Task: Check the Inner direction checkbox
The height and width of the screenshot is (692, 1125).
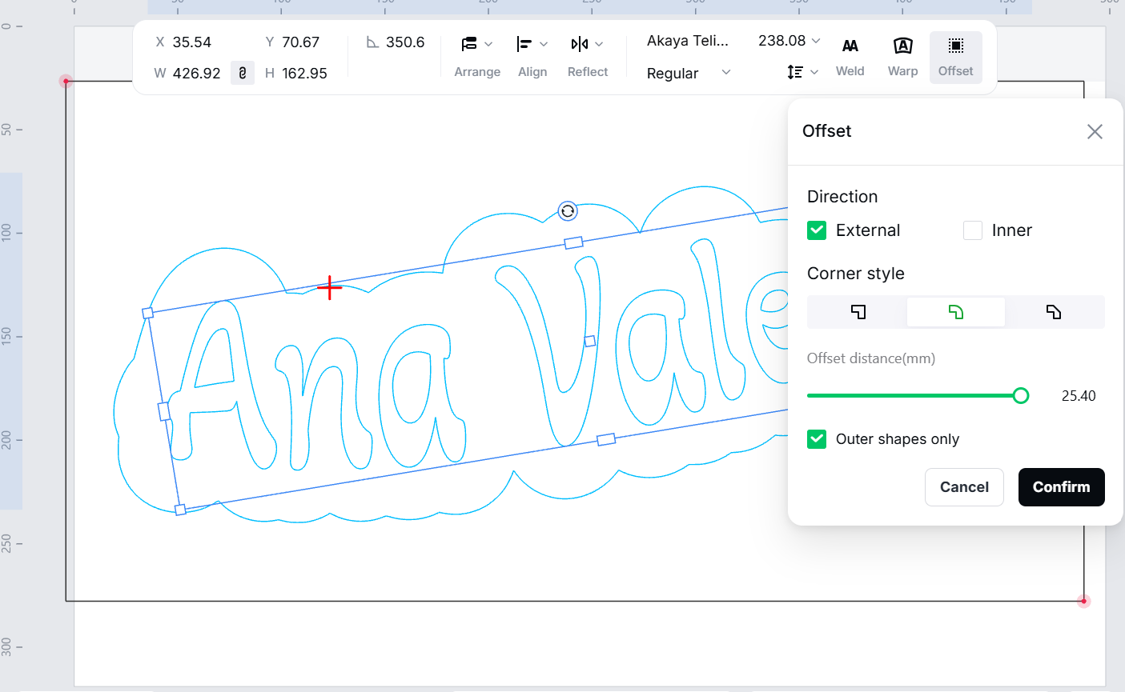Action: coord(972,230)
